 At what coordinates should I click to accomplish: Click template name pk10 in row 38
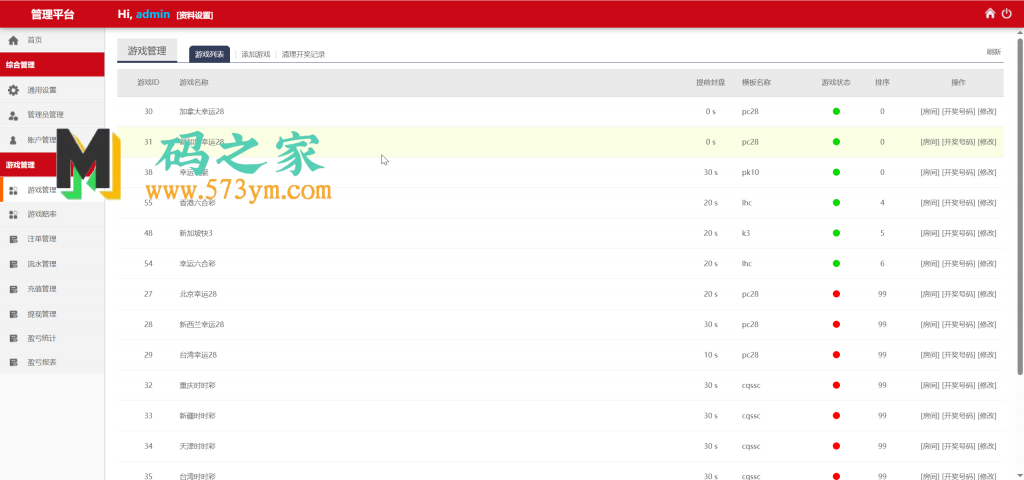[750, 172]
